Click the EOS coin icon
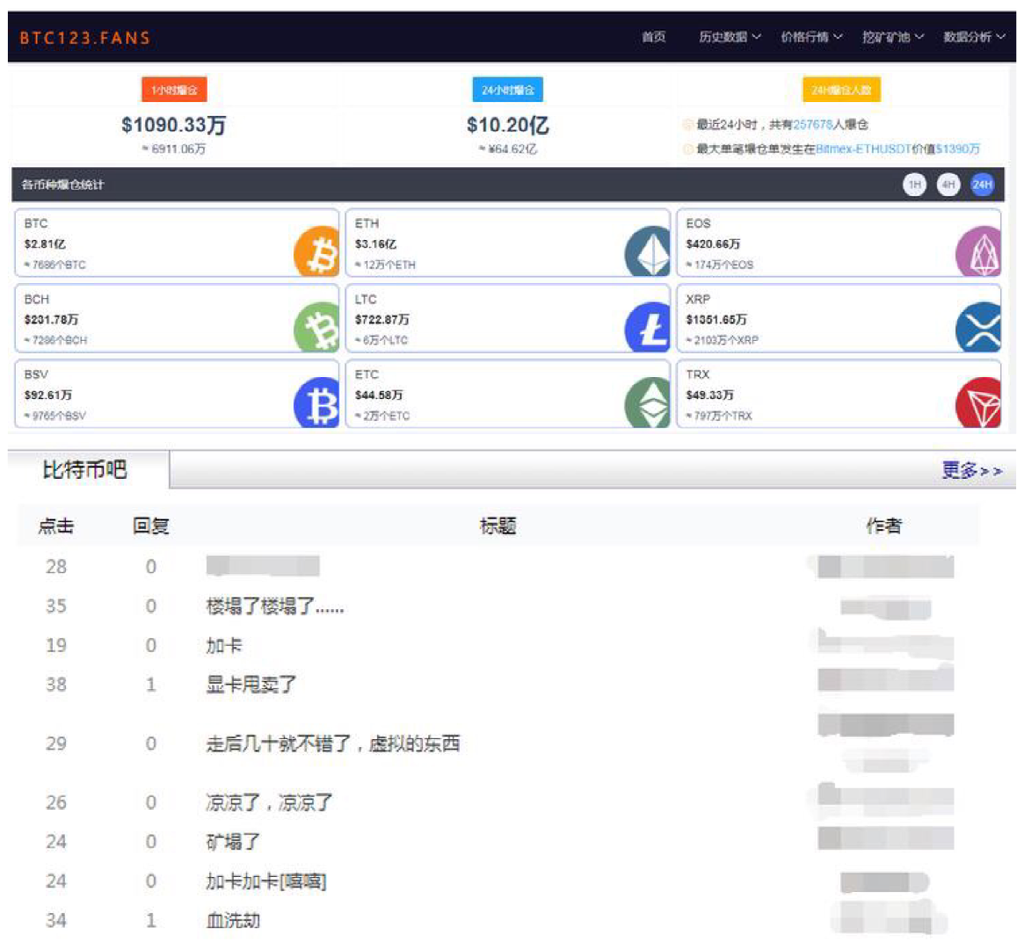The height and width of the screenshot is (949, 1024). click(978, 252)
